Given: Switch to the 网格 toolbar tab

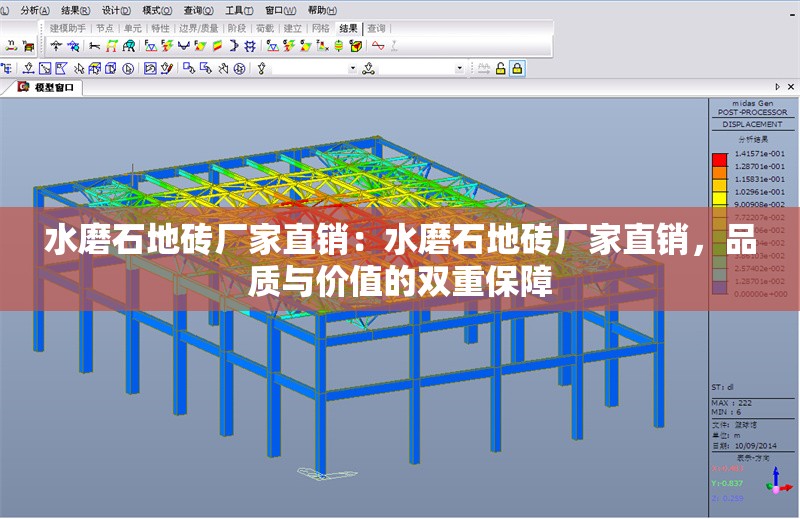Looking at the screenshot, I should (320, 29).
